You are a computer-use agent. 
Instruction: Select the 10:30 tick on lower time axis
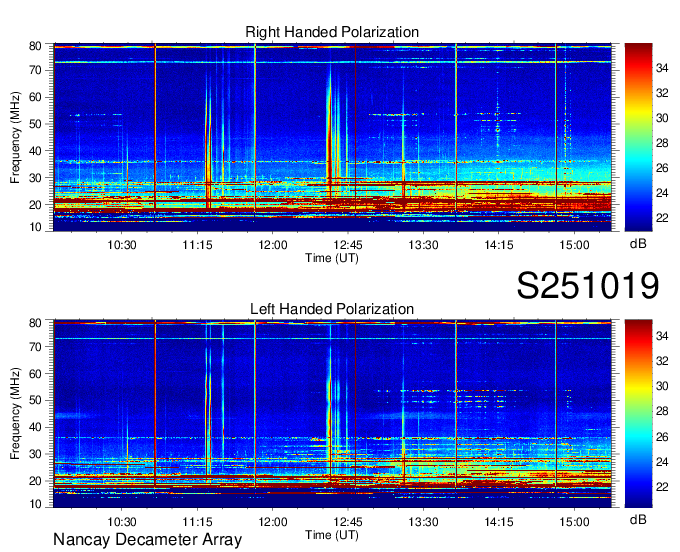[x=122, y=521]
